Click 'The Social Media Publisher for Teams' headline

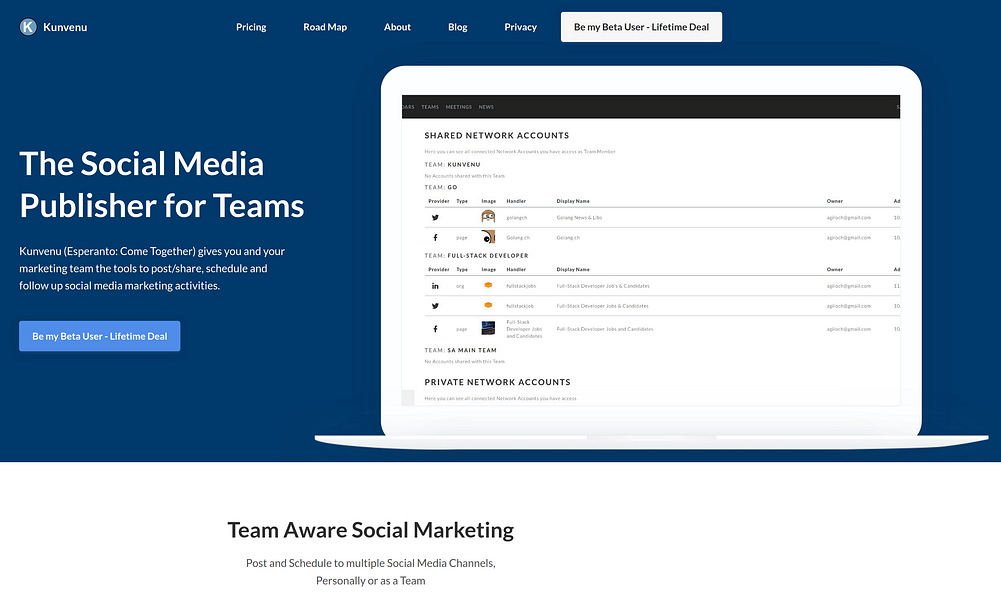pos(162,184)
